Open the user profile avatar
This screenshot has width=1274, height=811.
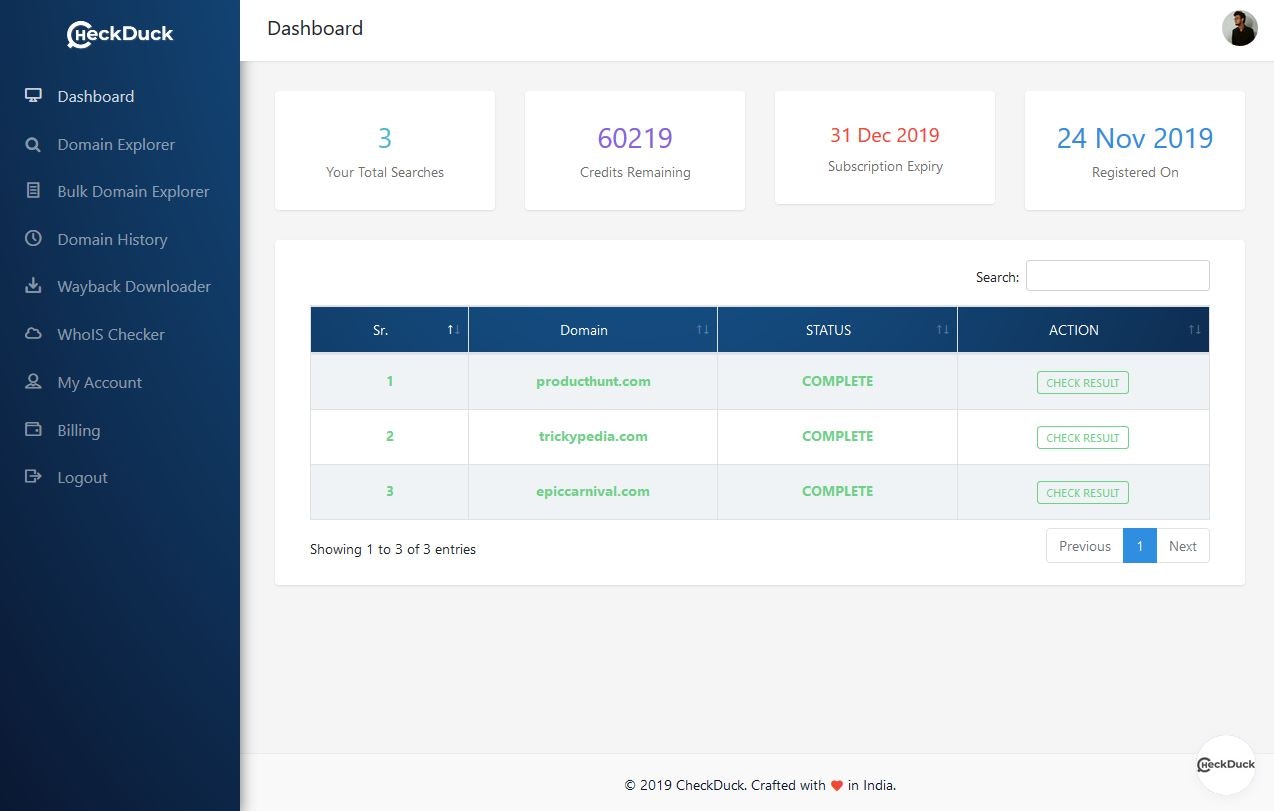(x=1239, y=28)
